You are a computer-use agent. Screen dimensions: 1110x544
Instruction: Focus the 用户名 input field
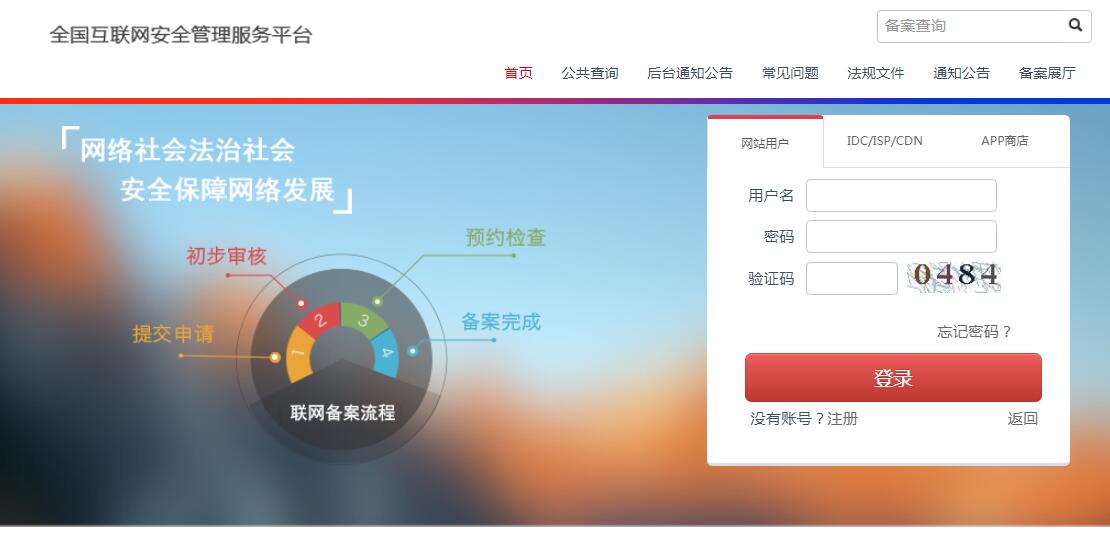(901, 196)
